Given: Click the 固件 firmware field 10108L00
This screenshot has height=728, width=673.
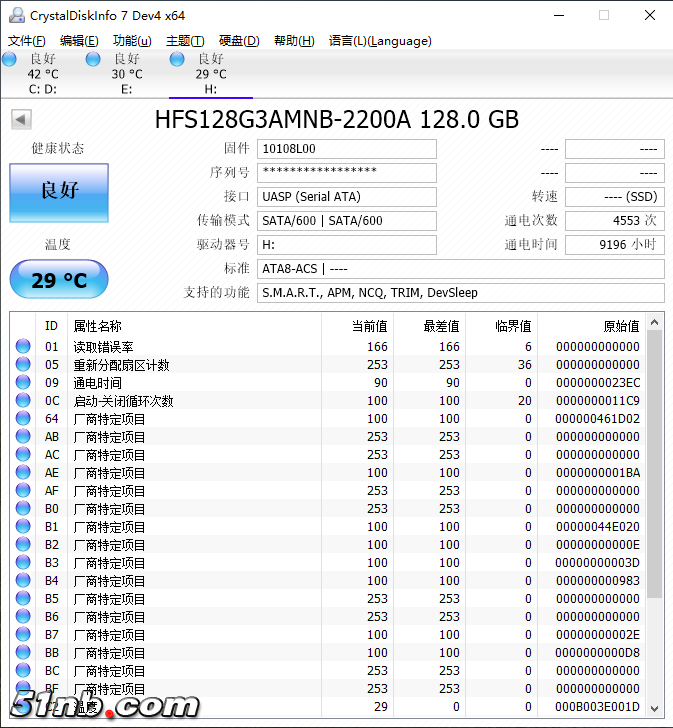Looking at the screenshot, I should (347, 149).
